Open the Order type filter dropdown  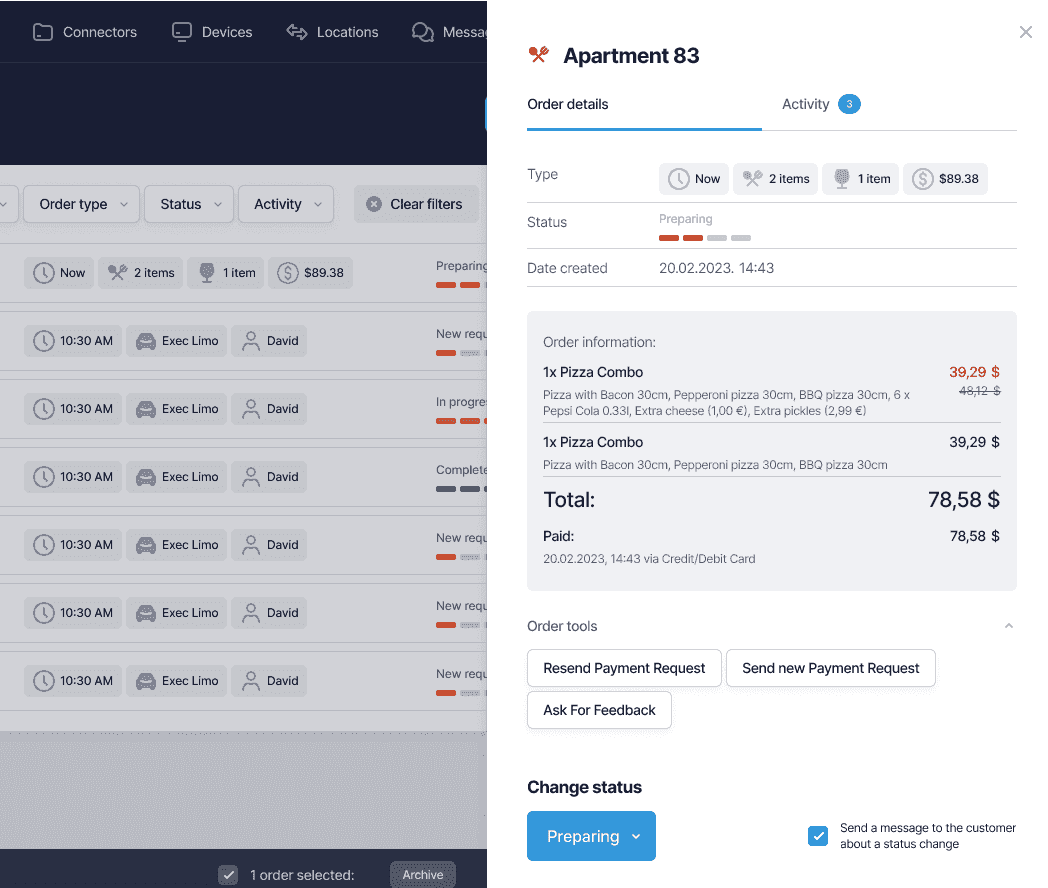[x=83, y=204]
